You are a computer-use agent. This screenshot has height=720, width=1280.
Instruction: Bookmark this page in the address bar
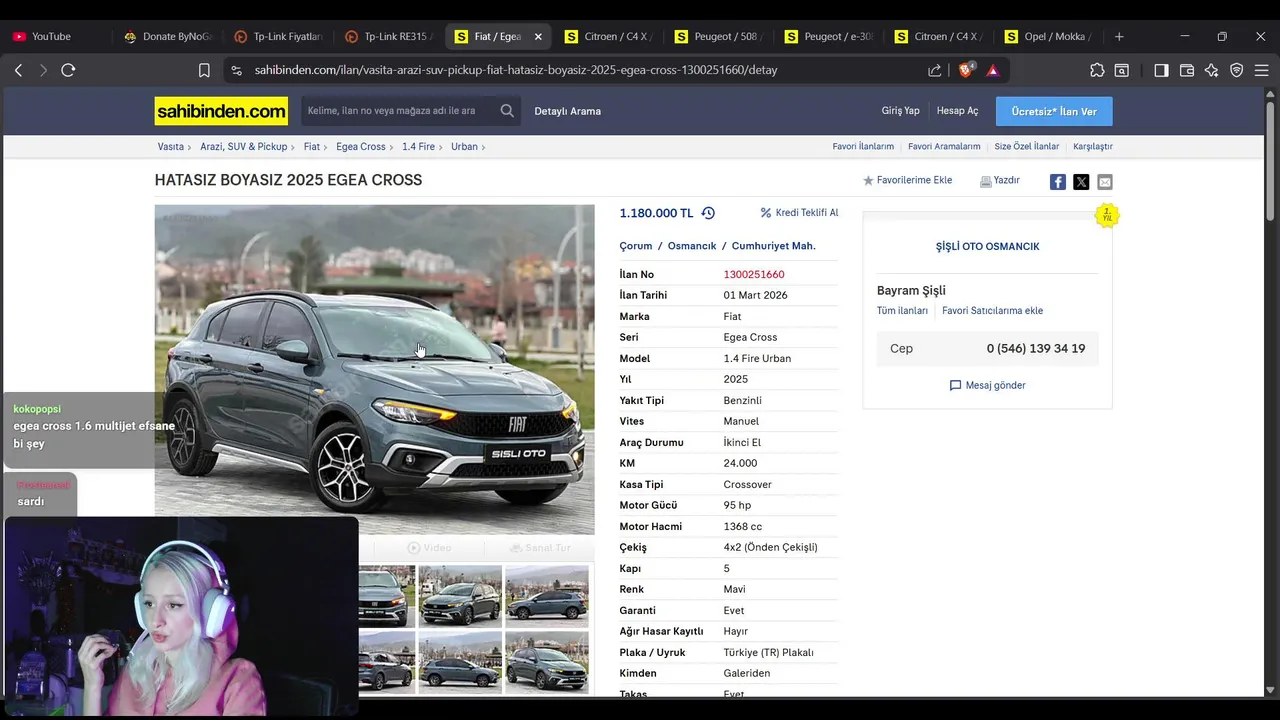[204, 70]
